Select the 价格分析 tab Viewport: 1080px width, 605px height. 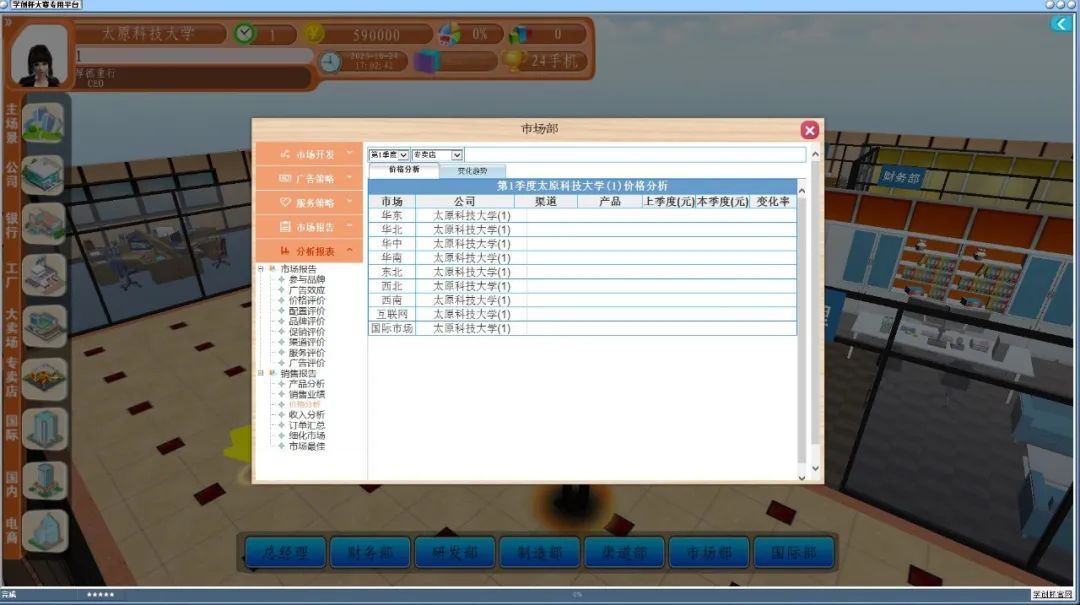(x=404, y=170)
